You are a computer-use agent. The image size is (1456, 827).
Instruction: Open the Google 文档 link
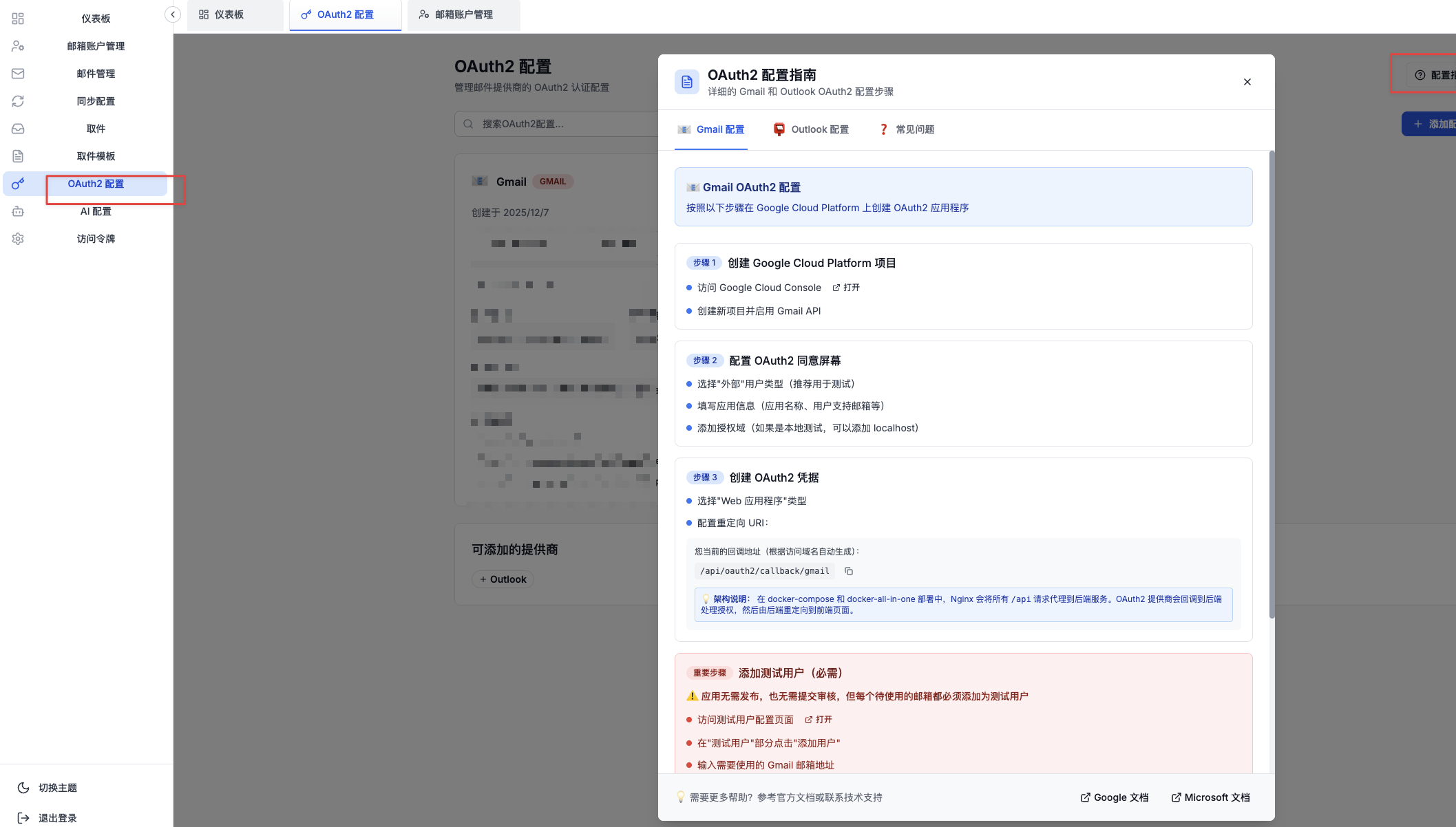(1115, 797)
